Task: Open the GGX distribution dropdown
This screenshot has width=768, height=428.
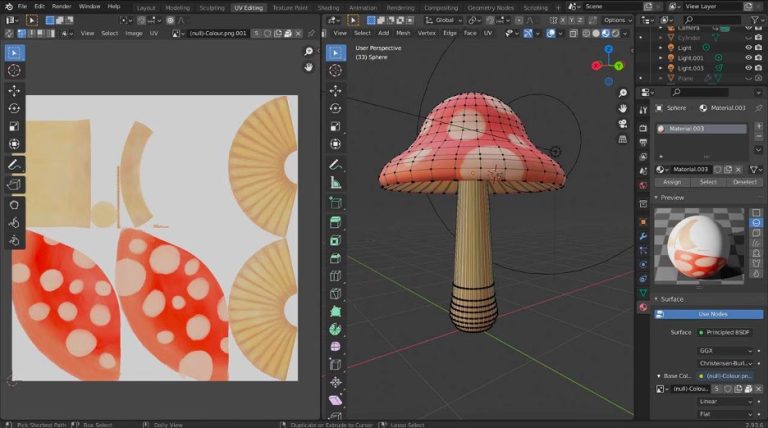Action: pyautogui.click(x=726, y=351)
